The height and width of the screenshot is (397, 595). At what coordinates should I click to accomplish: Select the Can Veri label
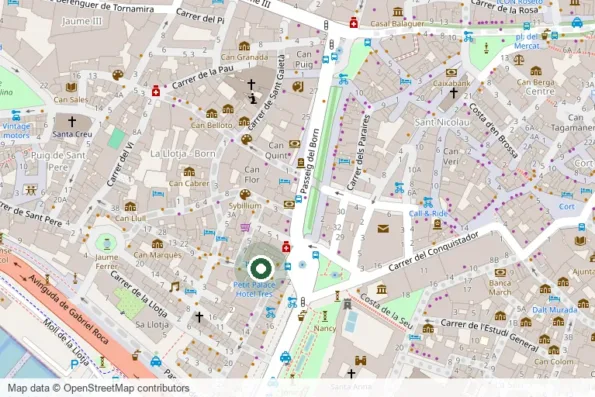tap(450, 156)
